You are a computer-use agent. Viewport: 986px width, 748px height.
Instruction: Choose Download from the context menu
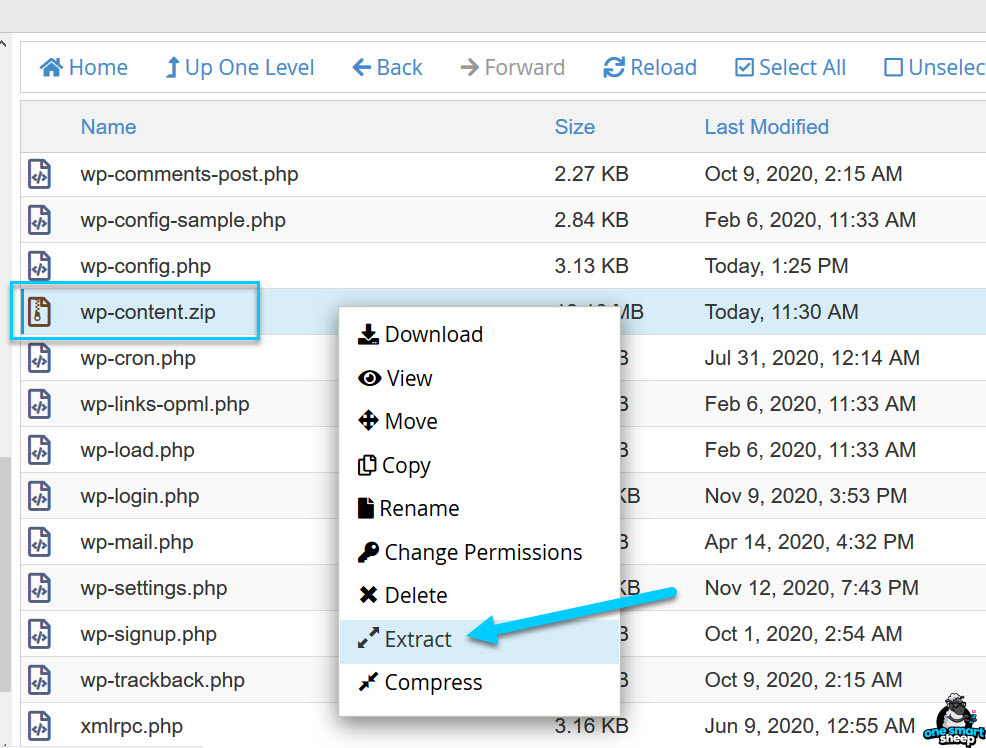[479, 334]
